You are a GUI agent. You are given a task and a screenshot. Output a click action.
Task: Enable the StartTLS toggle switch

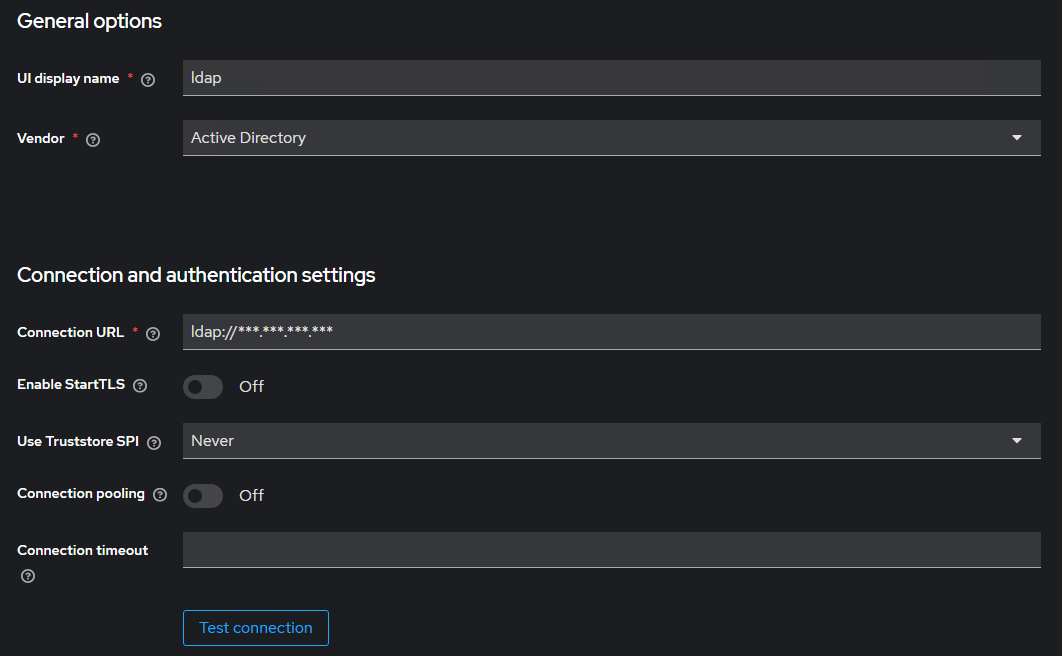point(202,387)
